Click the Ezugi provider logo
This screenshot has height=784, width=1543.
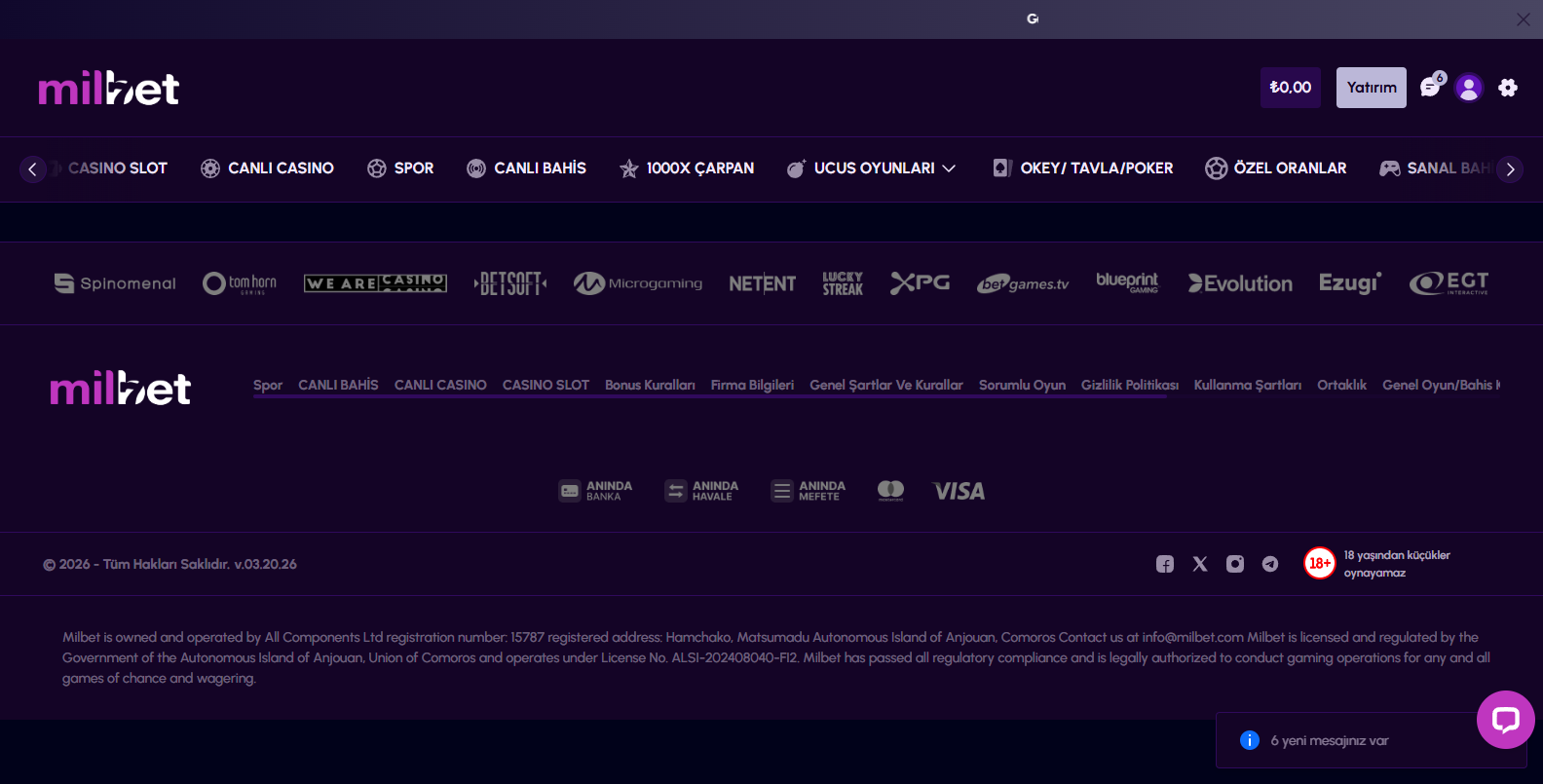[1350, 283]
